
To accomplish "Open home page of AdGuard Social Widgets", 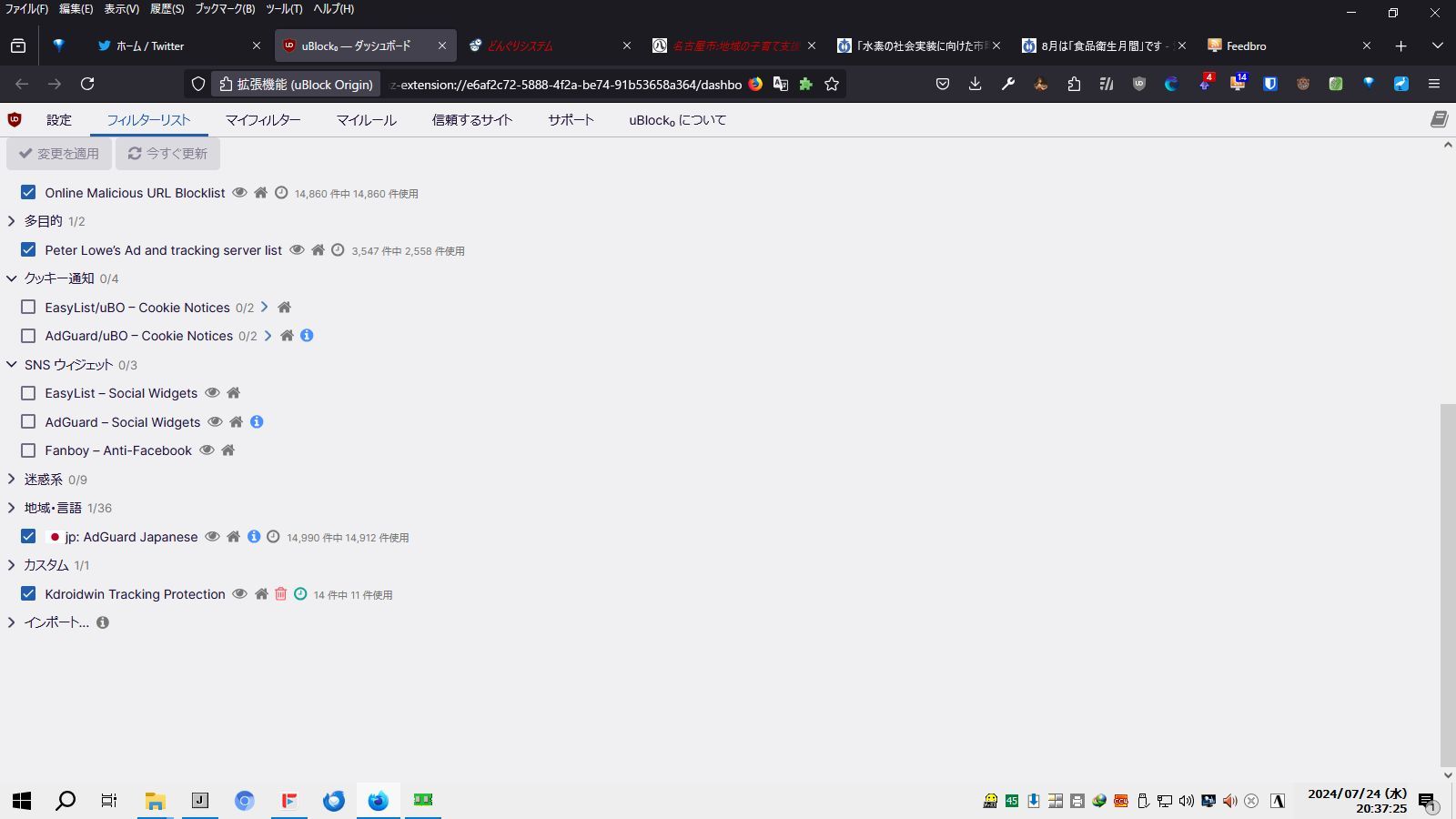I will [x=236, y=422].
